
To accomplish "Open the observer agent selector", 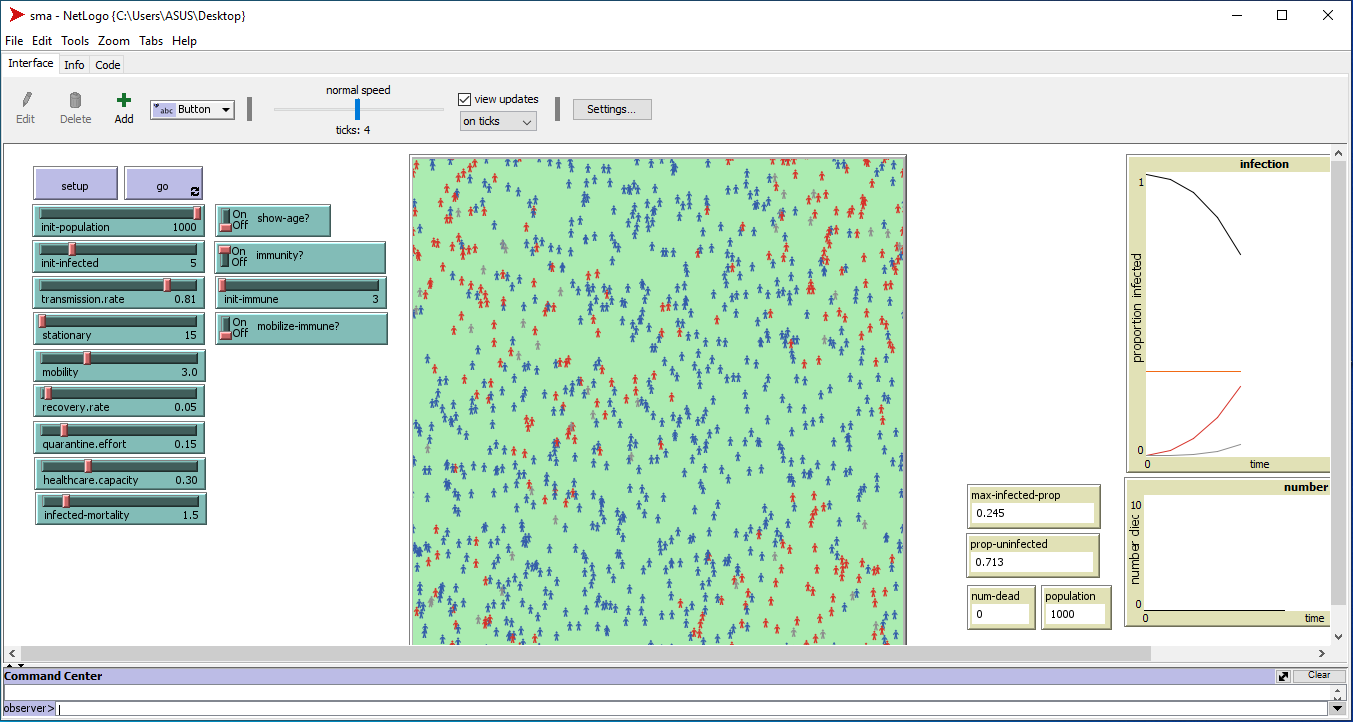I will (29, 708).
